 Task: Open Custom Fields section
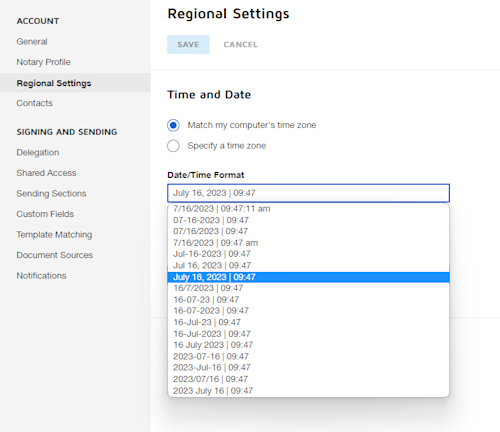[x=45, y=214]
